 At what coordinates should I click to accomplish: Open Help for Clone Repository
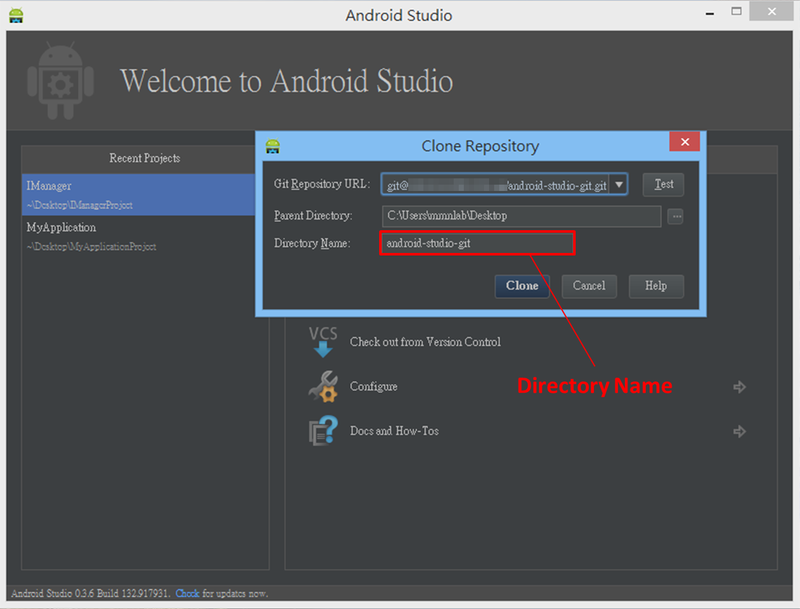656,286
